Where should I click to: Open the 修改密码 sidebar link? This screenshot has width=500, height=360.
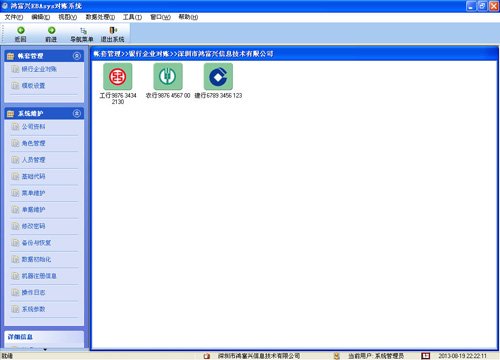[33, 226]
